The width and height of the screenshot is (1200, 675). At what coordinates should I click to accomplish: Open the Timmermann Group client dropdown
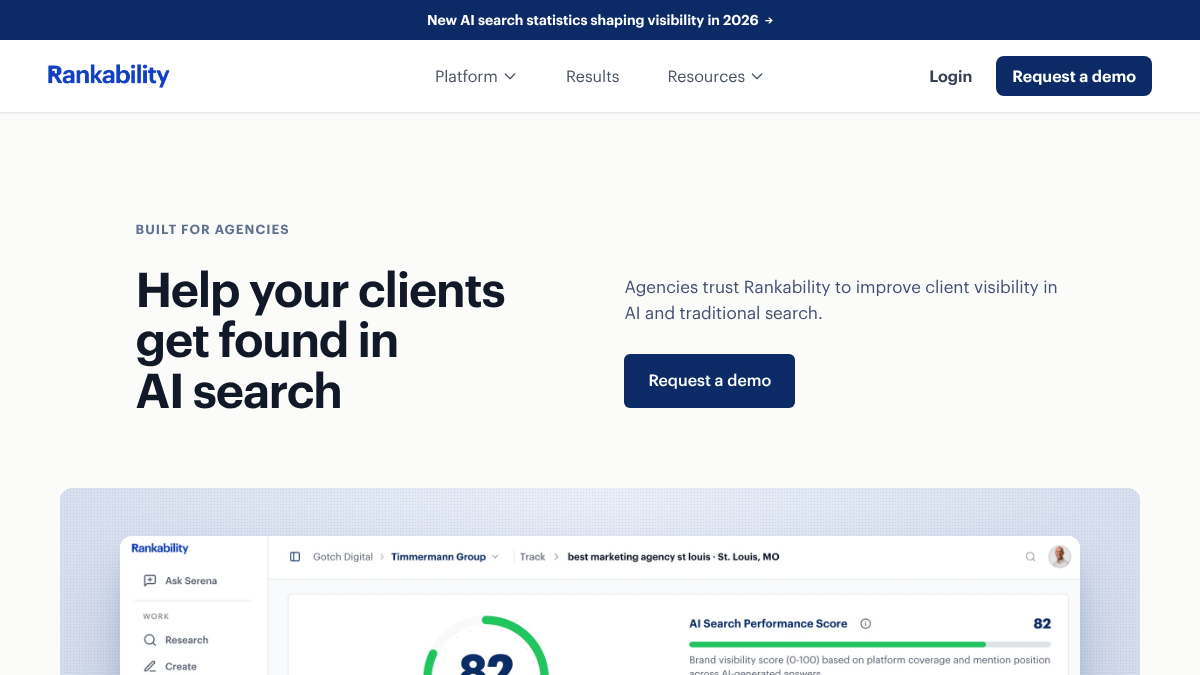pyautogui.click(x=444, y=557)
